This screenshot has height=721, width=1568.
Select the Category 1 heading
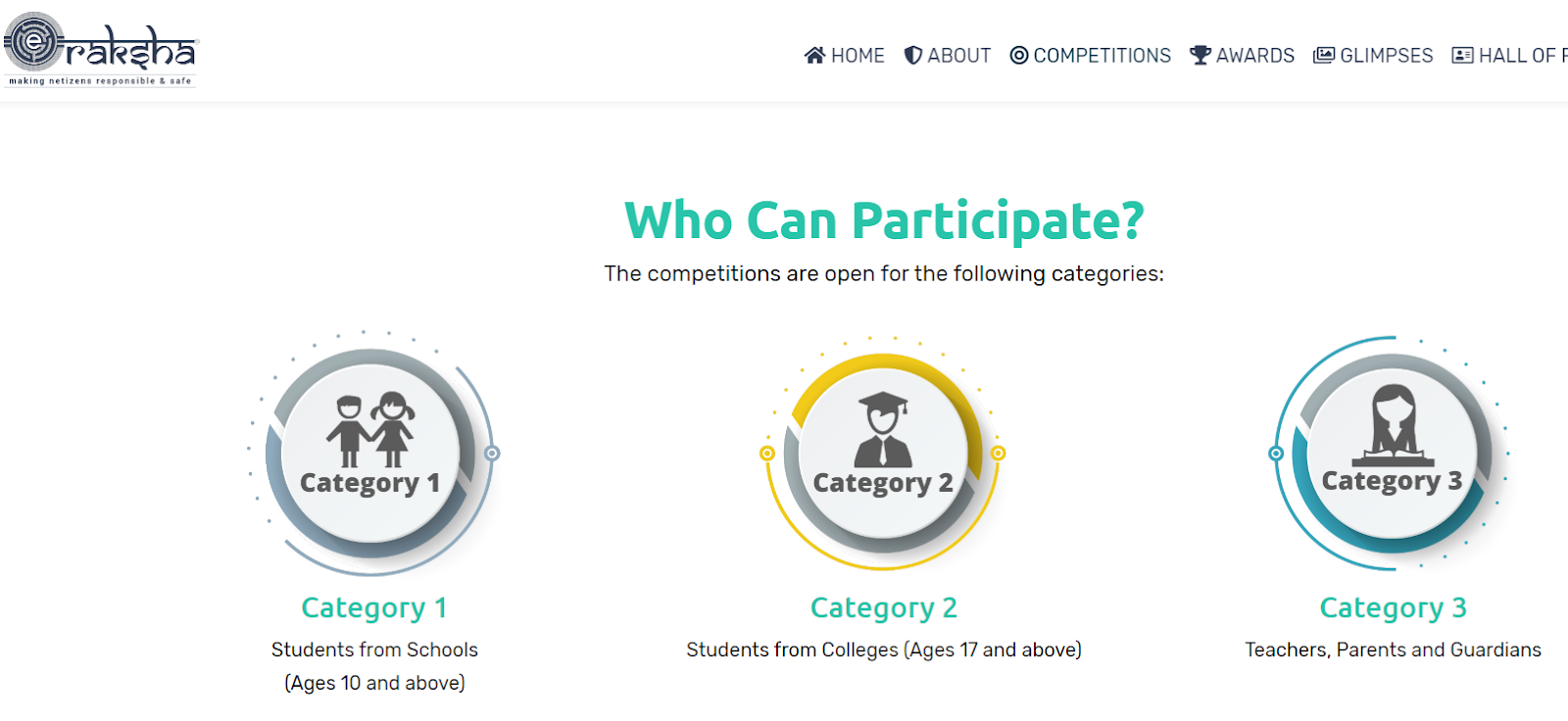coord(374,608)
